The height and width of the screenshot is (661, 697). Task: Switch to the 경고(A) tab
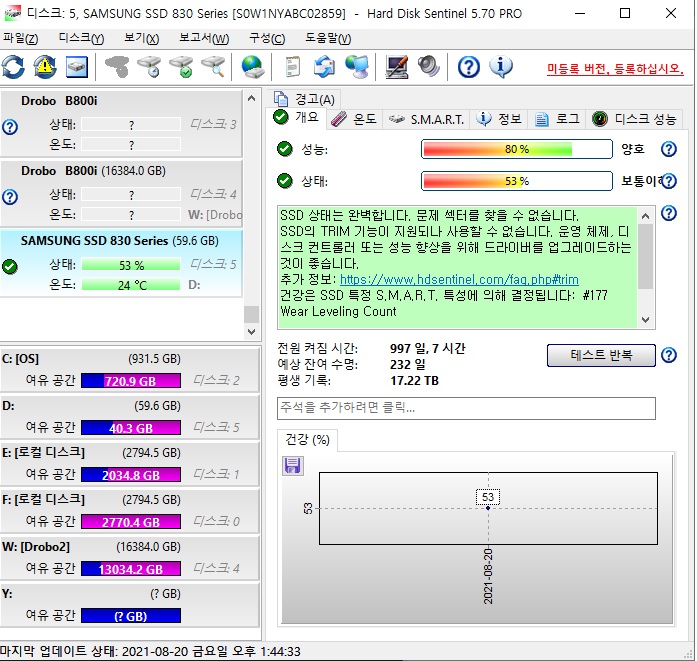(304, 99)
